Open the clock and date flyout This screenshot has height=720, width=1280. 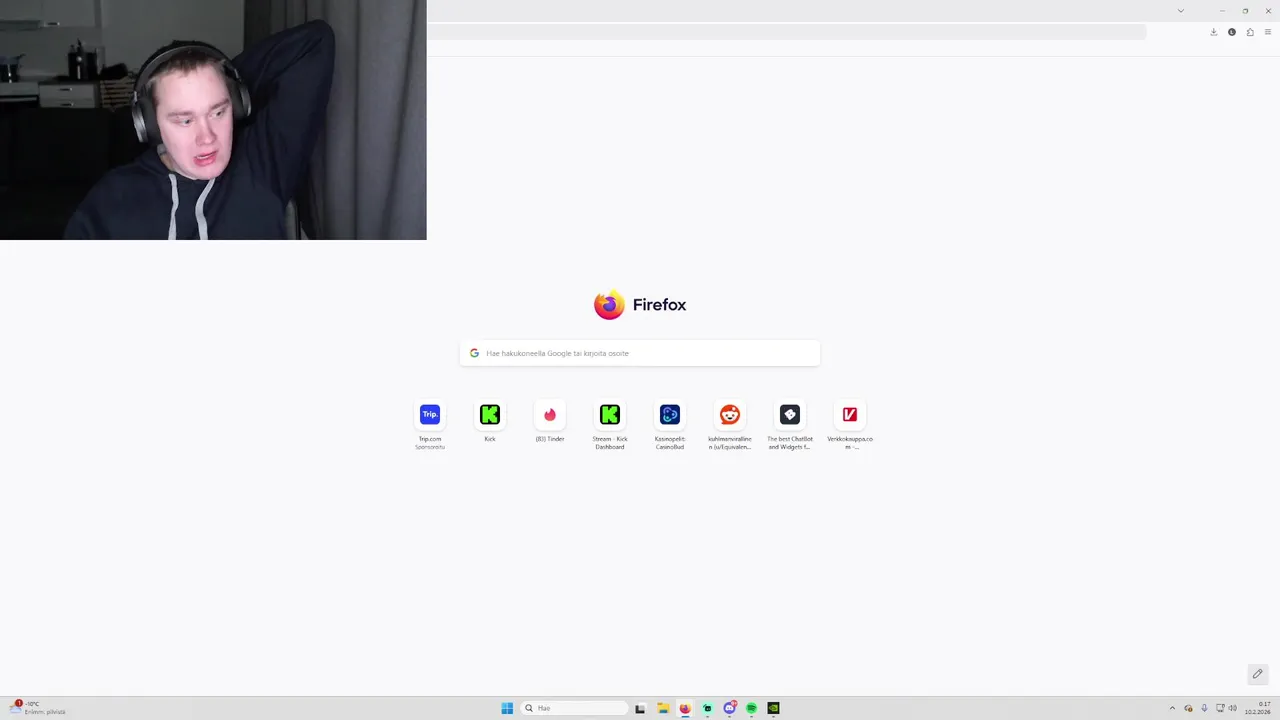1258,708
